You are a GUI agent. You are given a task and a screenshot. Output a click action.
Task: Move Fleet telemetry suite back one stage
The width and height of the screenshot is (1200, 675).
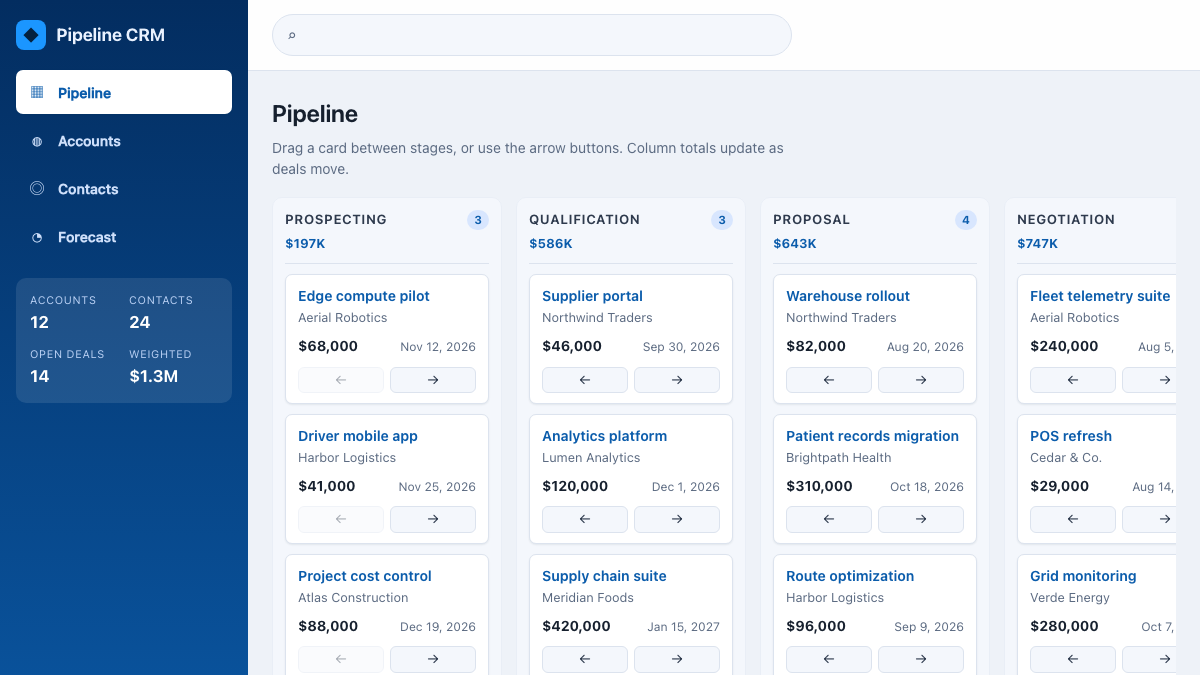tap(1073, 380)
